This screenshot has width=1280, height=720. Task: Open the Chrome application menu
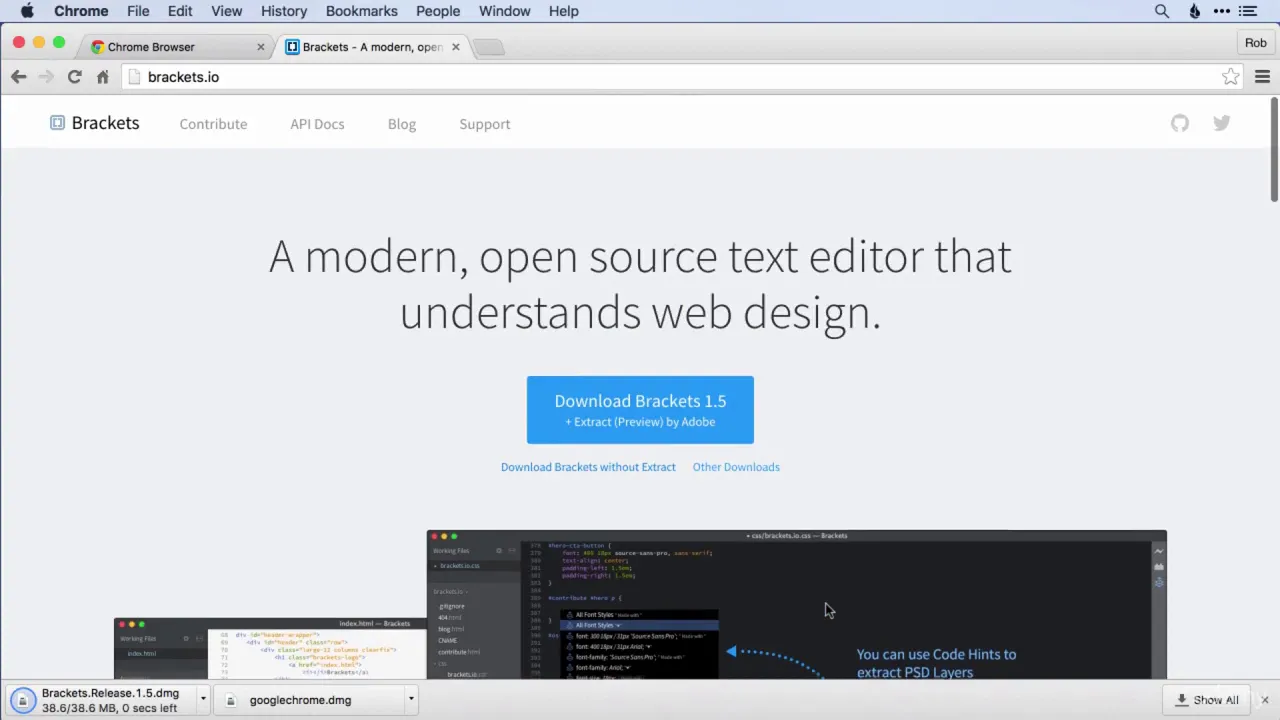[x=81, y=11]
